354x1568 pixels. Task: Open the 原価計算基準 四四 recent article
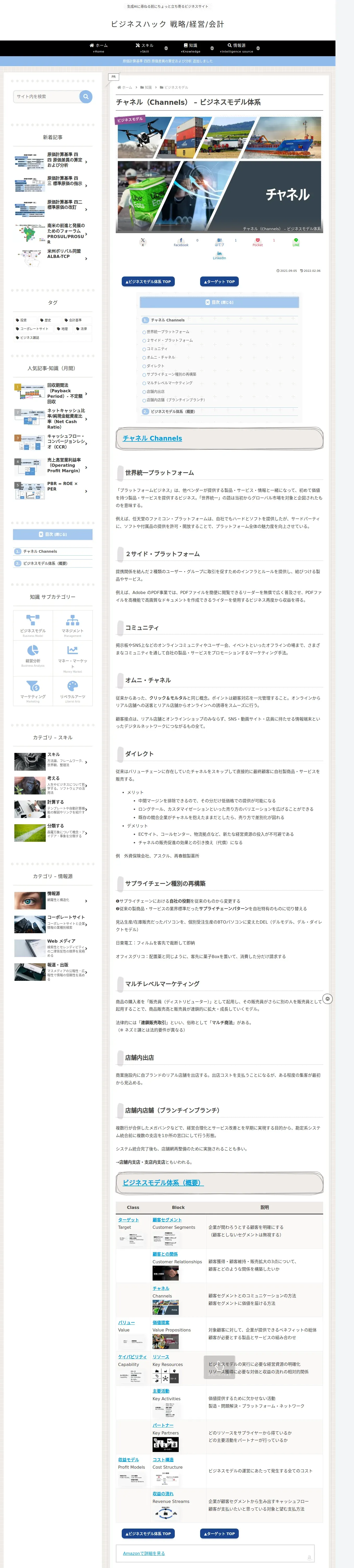(53, 161)
